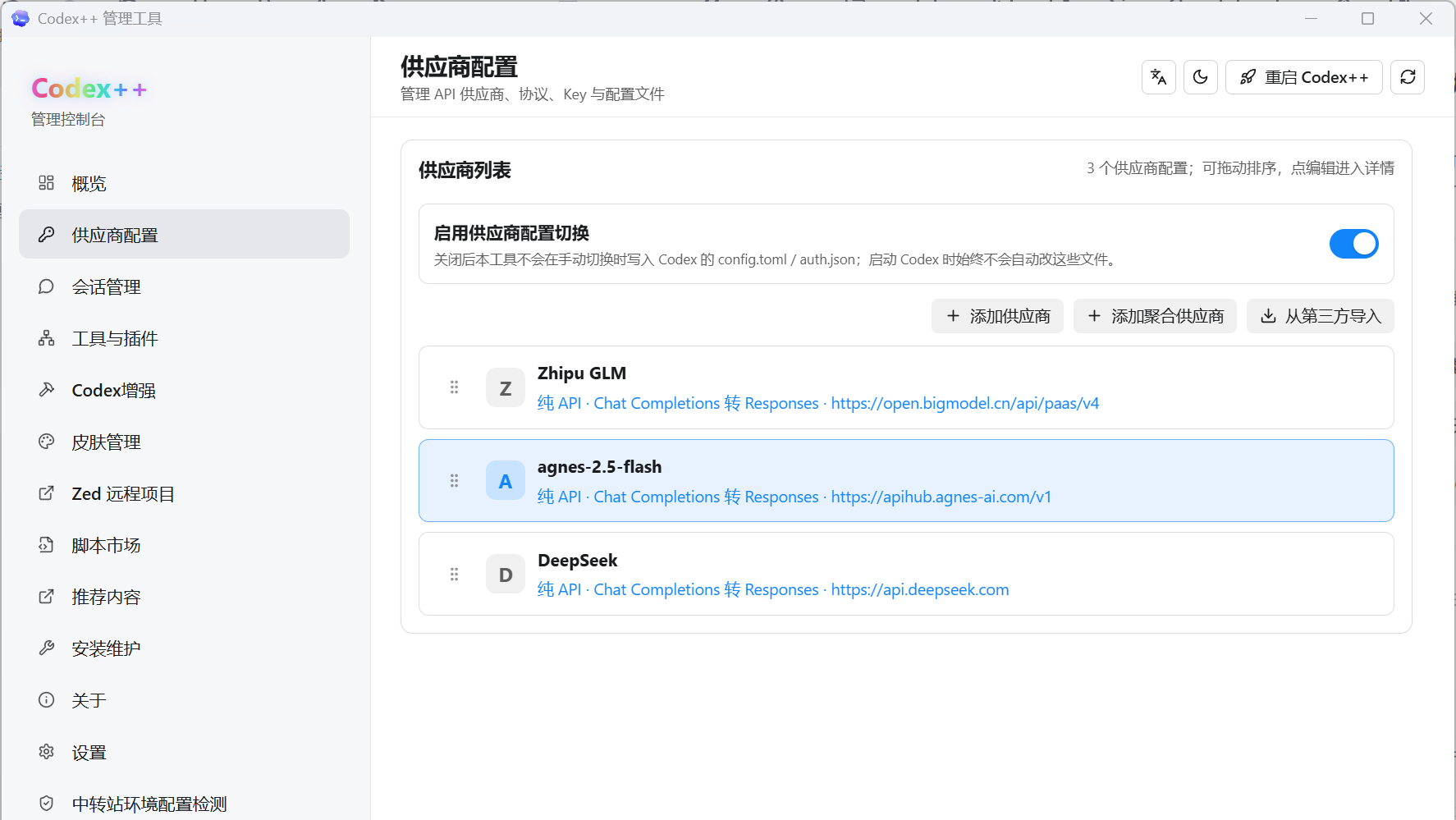
Task: Select the agnes-2.5-flash provider name
Action: tap(599, 467)
